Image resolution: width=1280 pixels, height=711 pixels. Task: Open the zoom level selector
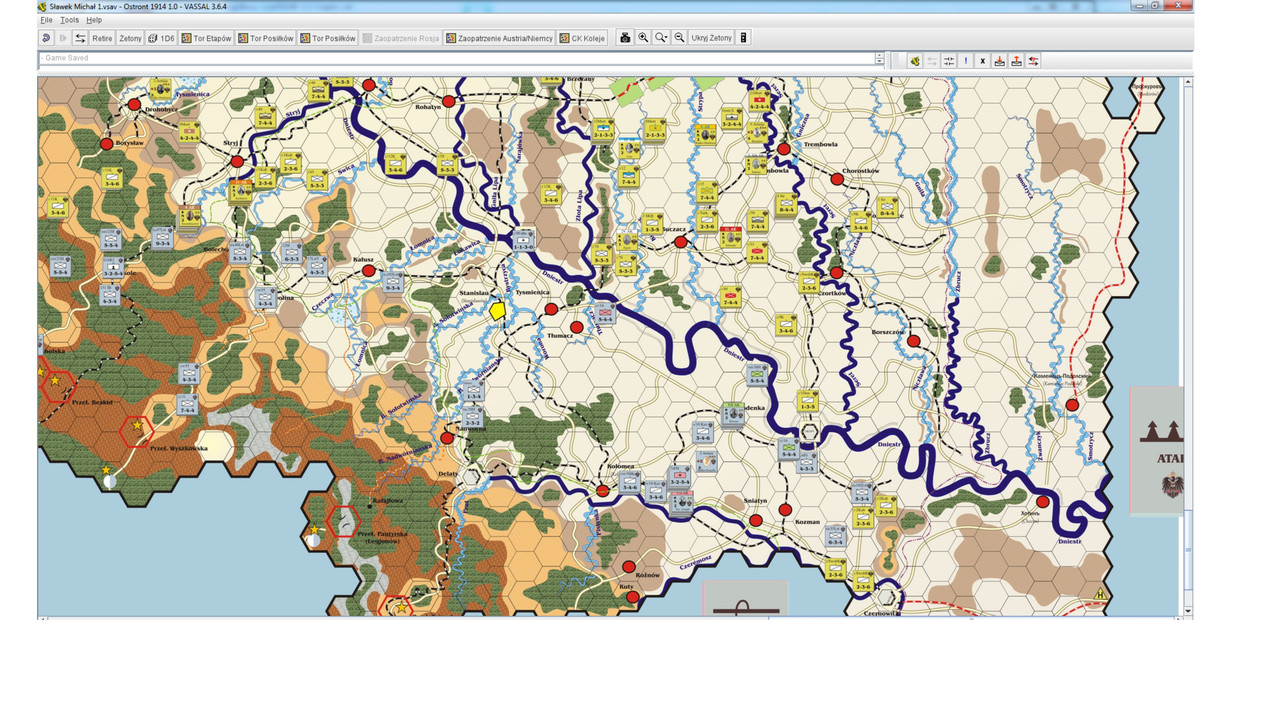point(661,38)
